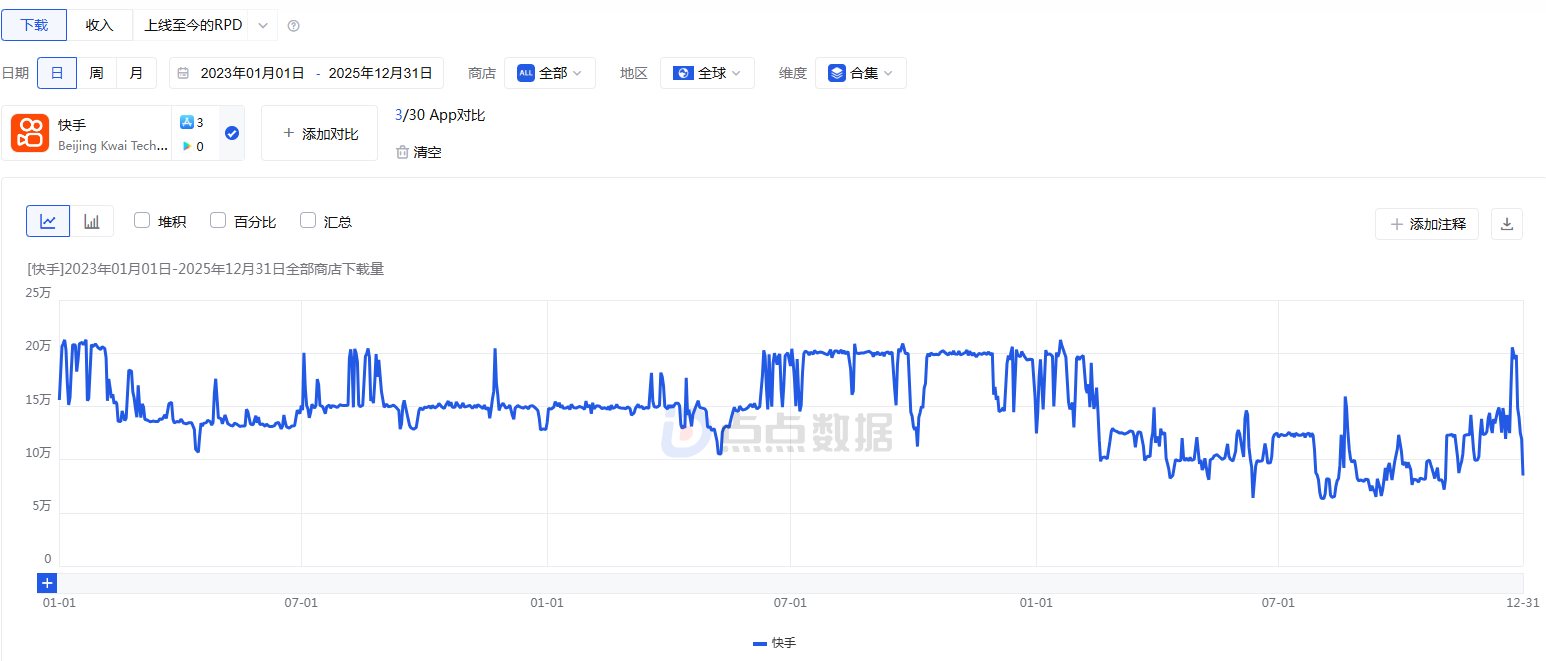
Task: Check the 汇总 option
Action: (x=307, y=220)
